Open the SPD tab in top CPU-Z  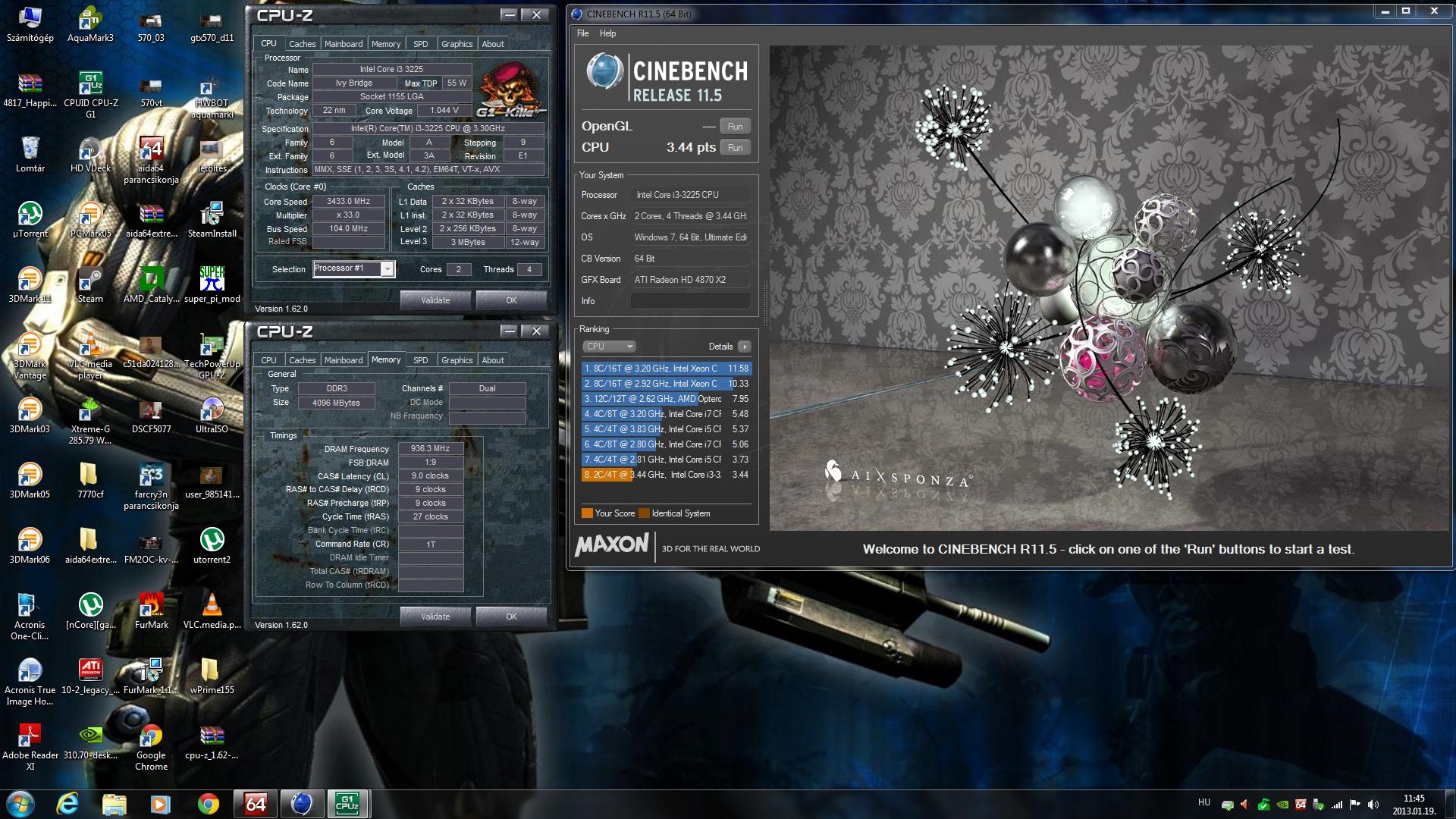click(420, 44)
